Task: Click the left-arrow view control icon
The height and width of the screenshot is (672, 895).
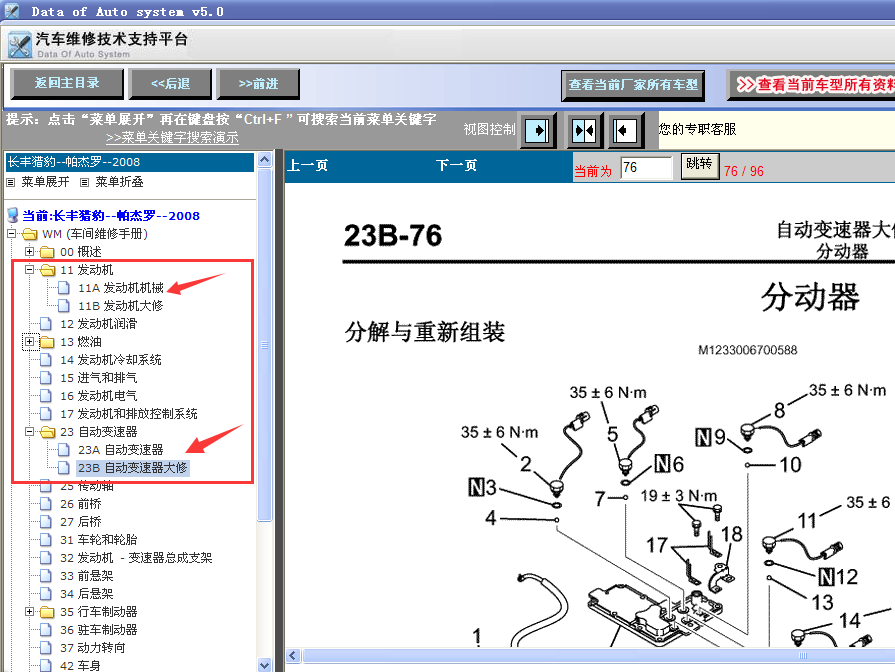Action: [x=626, y=130]
